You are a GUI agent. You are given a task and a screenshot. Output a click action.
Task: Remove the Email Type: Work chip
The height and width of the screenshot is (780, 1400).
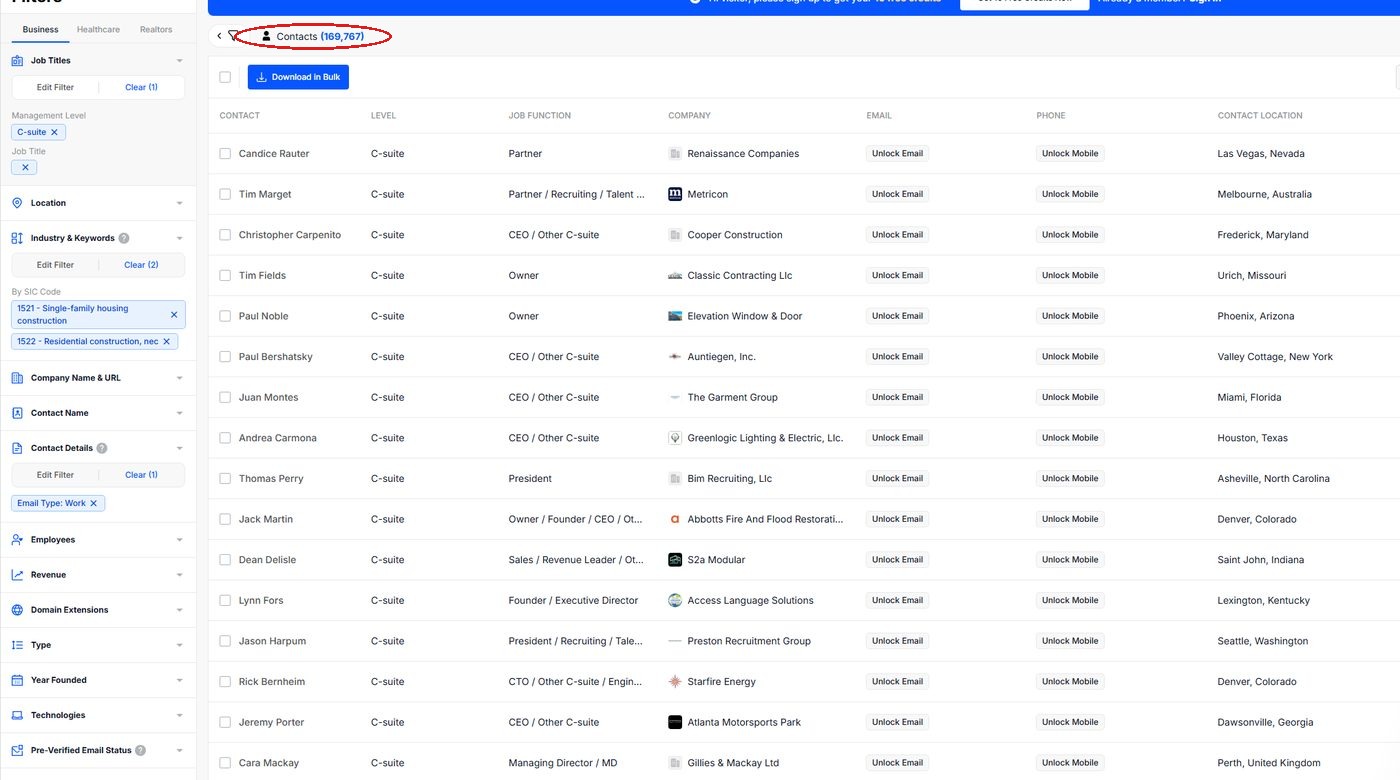94,503
